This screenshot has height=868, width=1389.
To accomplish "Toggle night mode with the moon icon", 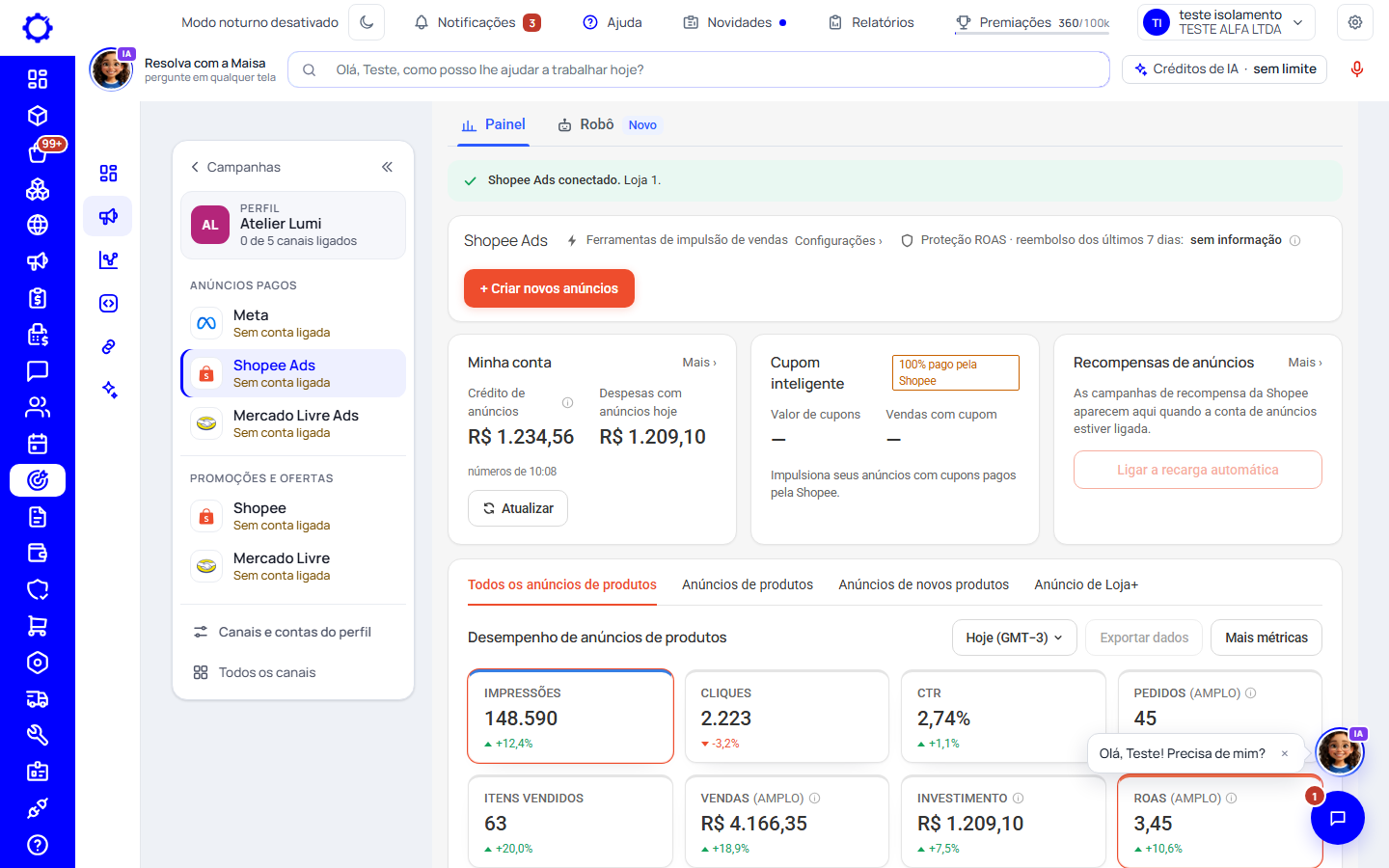I will (x=367, y=22).
